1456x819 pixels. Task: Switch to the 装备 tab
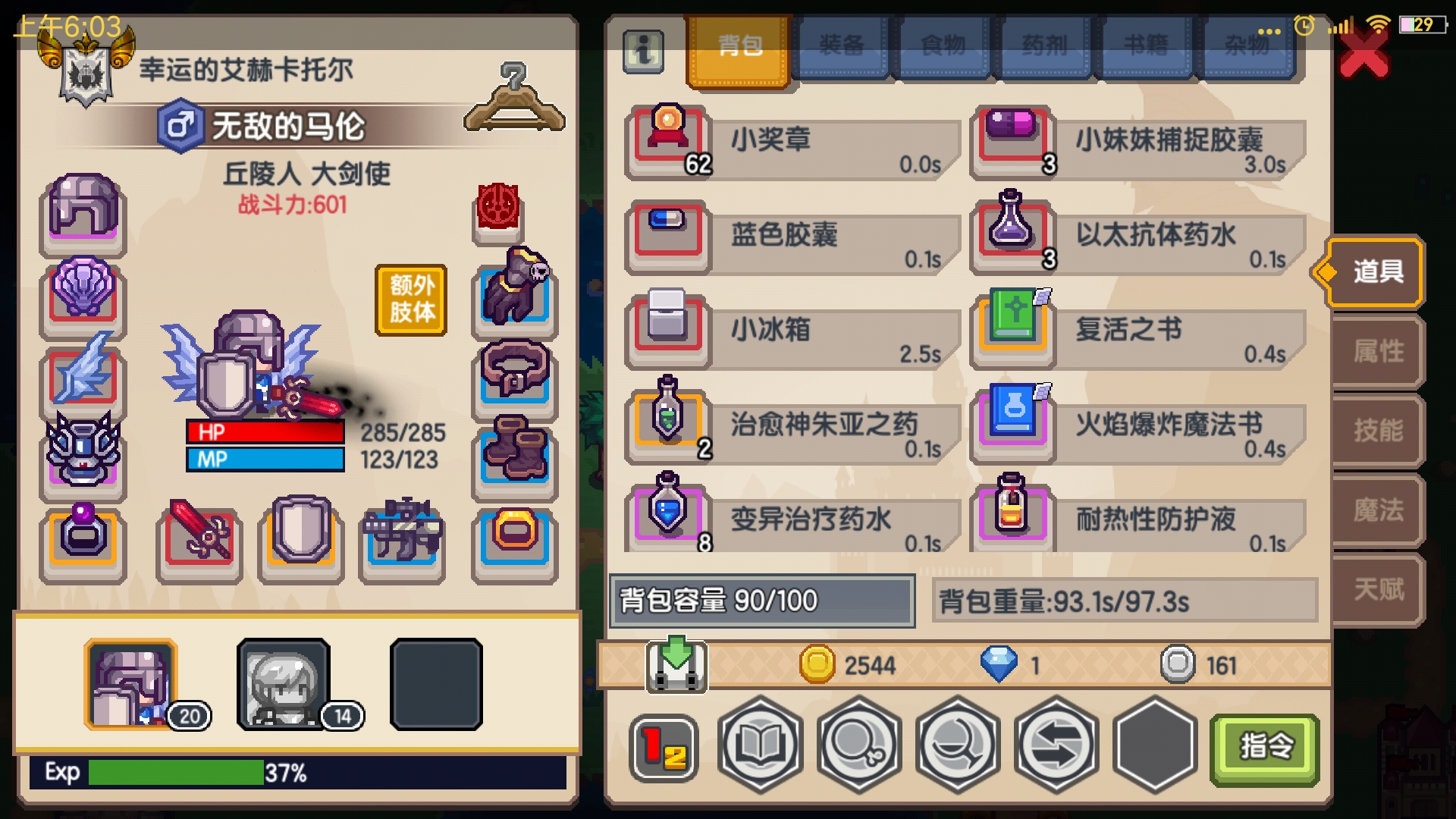(840, 45)
